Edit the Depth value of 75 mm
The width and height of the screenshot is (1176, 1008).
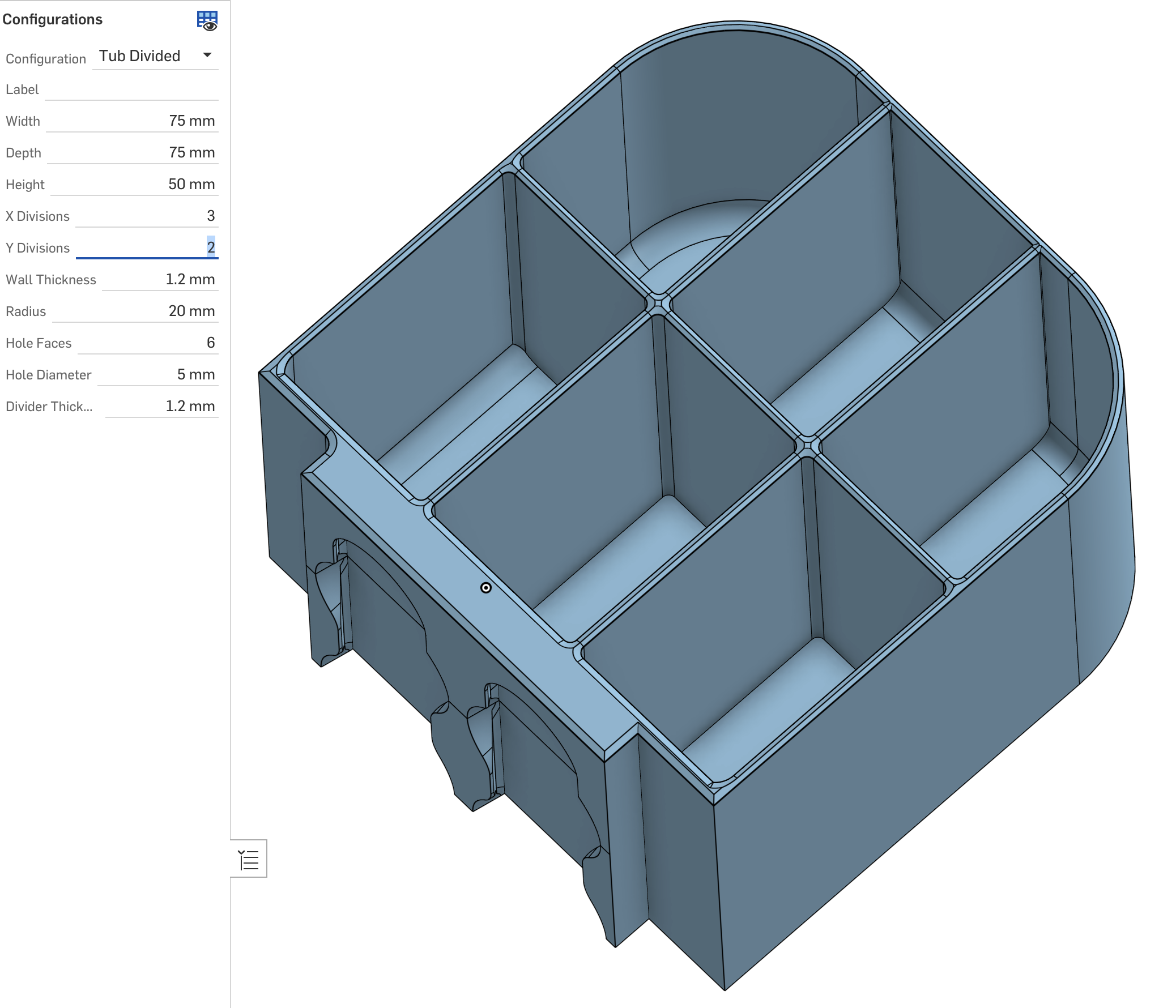click(x=133, y=152)
